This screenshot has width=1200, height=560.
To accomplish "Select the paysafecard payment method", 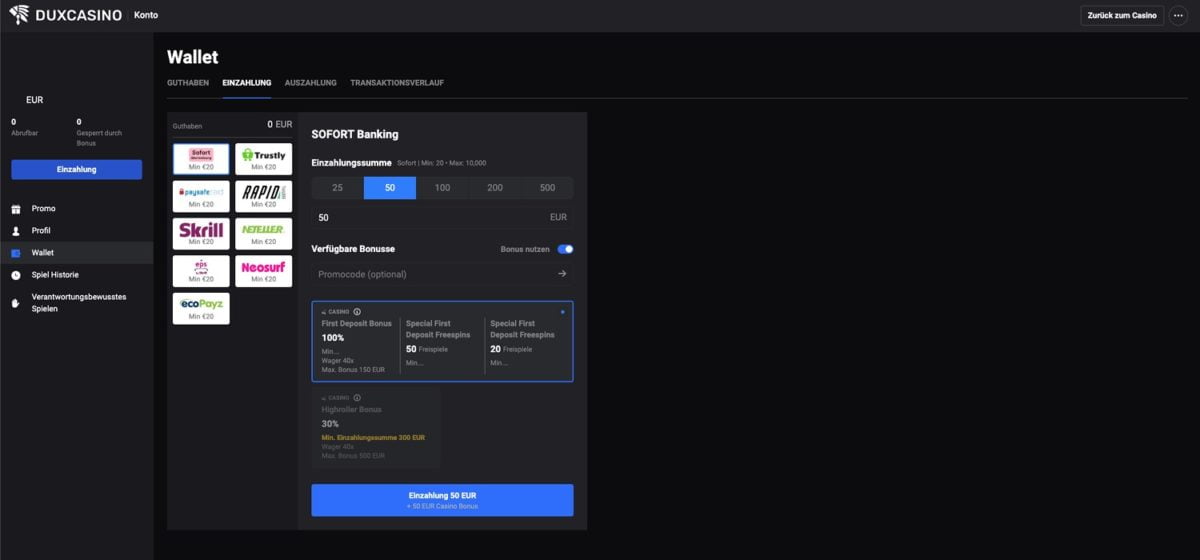I will point(201,196).
